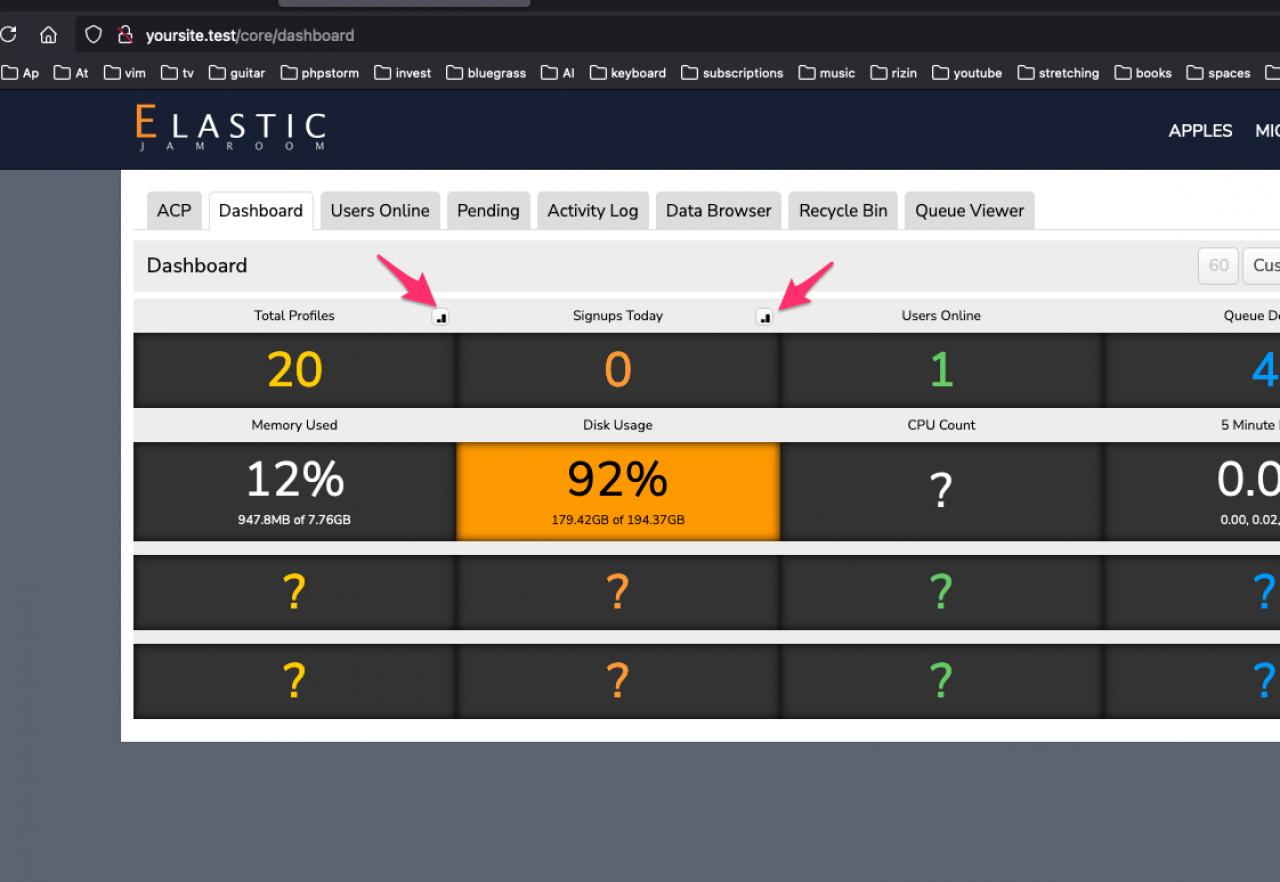The image size is (1280, 882).
Task: Open the At bookmark folder
Action: click(x=71, y=73)
